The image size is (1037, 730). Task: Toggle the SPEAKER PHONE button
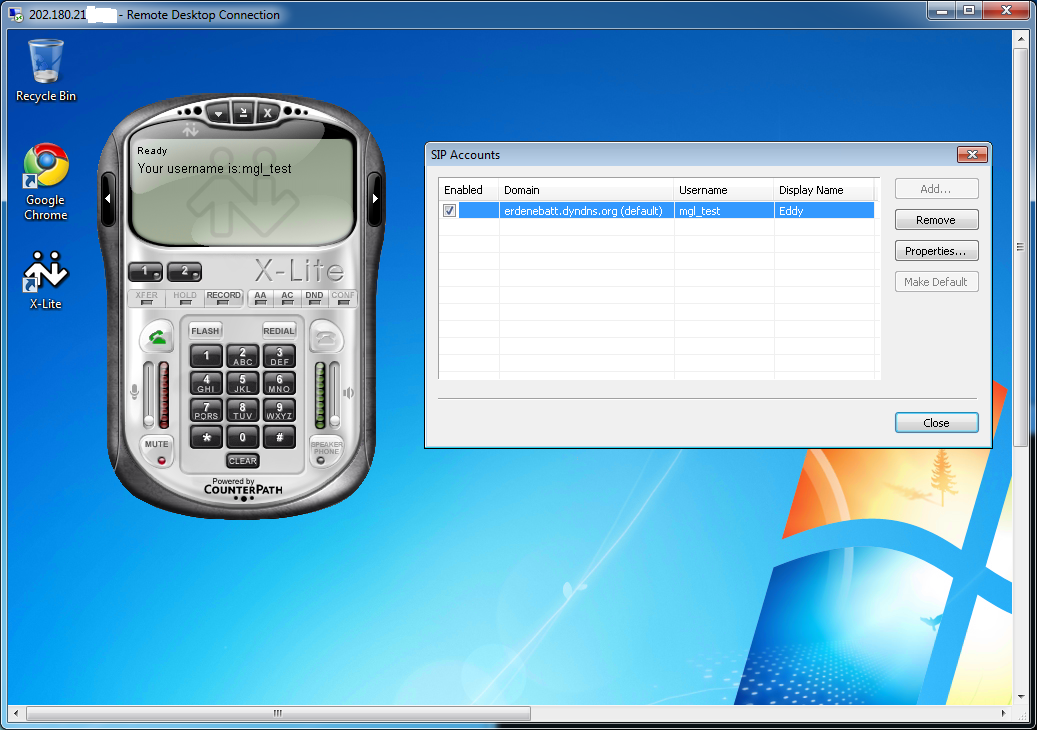coord(327,450)
